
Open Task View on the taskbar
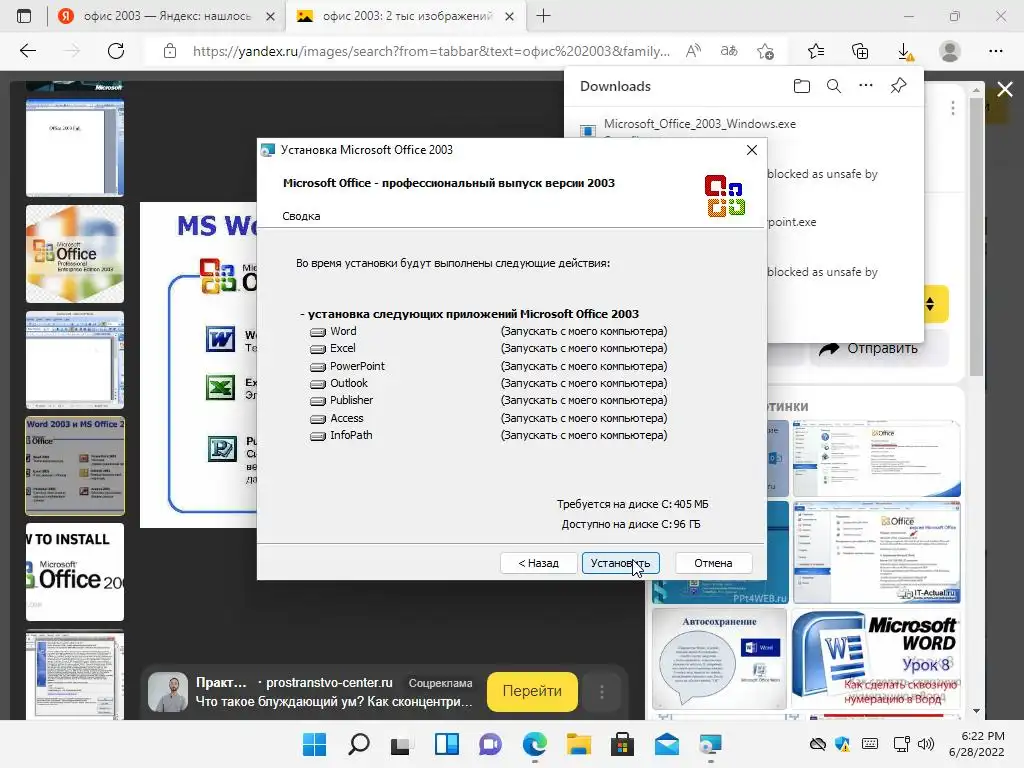402,744
